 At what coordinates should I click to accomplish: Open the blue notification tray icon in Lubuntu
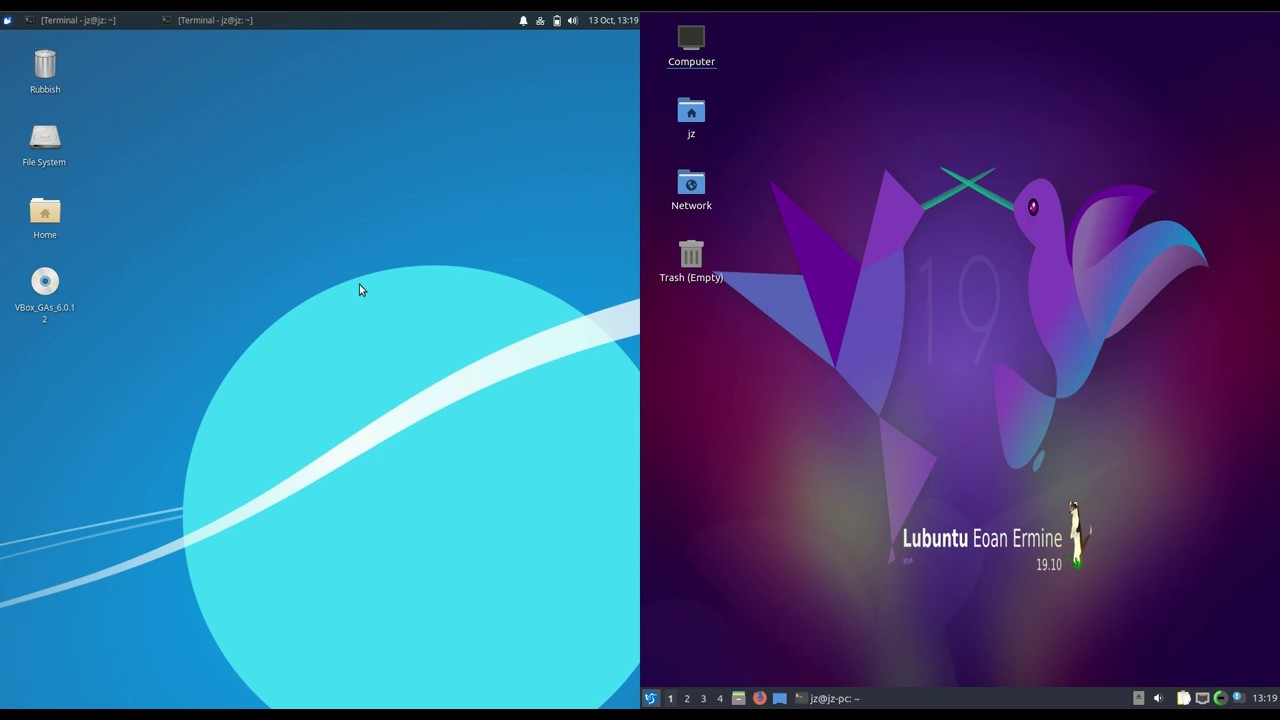[x=1238, y=698]
